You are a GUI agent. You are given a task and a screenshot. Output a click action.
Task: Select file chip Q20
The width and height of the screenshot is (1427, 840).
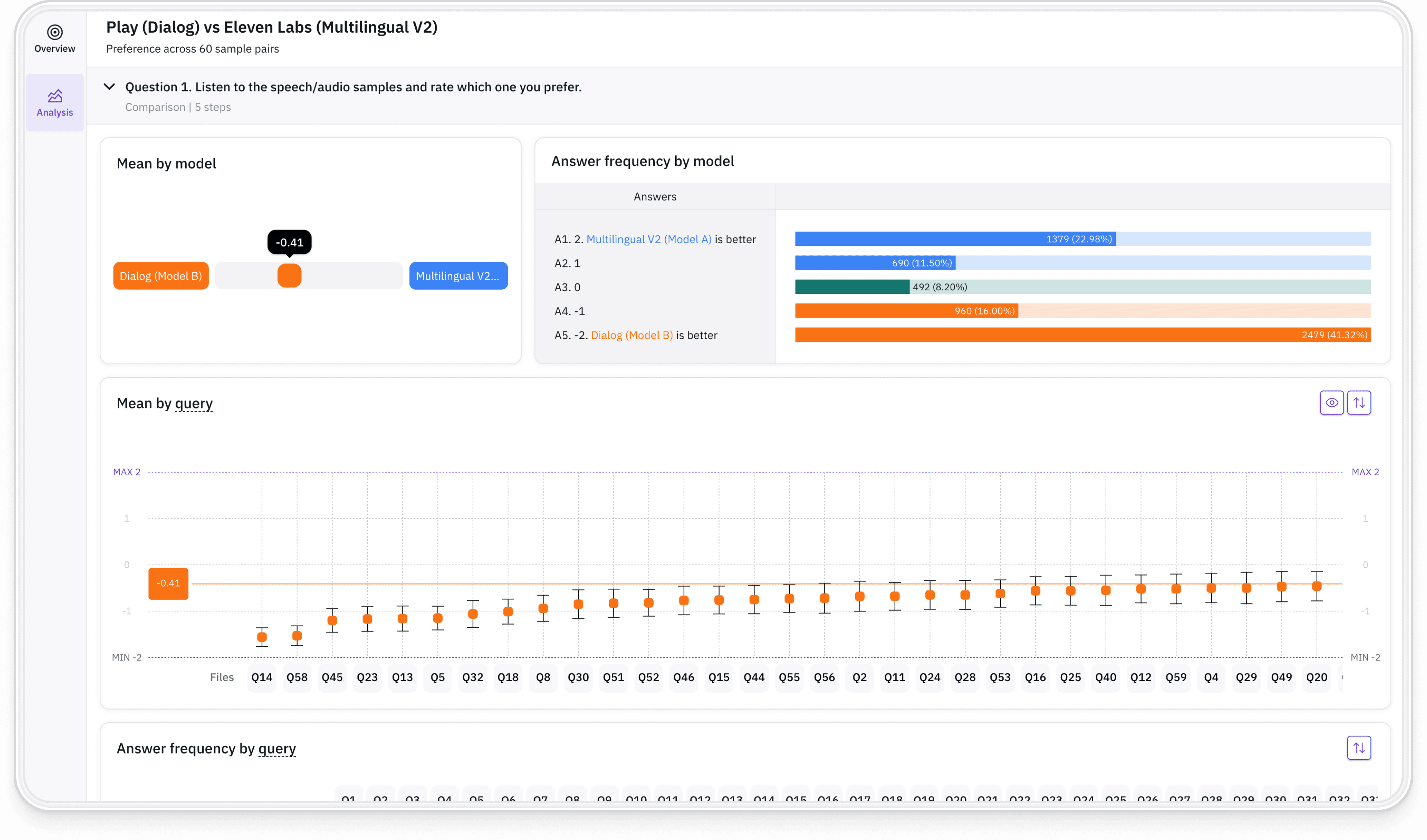(x=1317, y=677)
